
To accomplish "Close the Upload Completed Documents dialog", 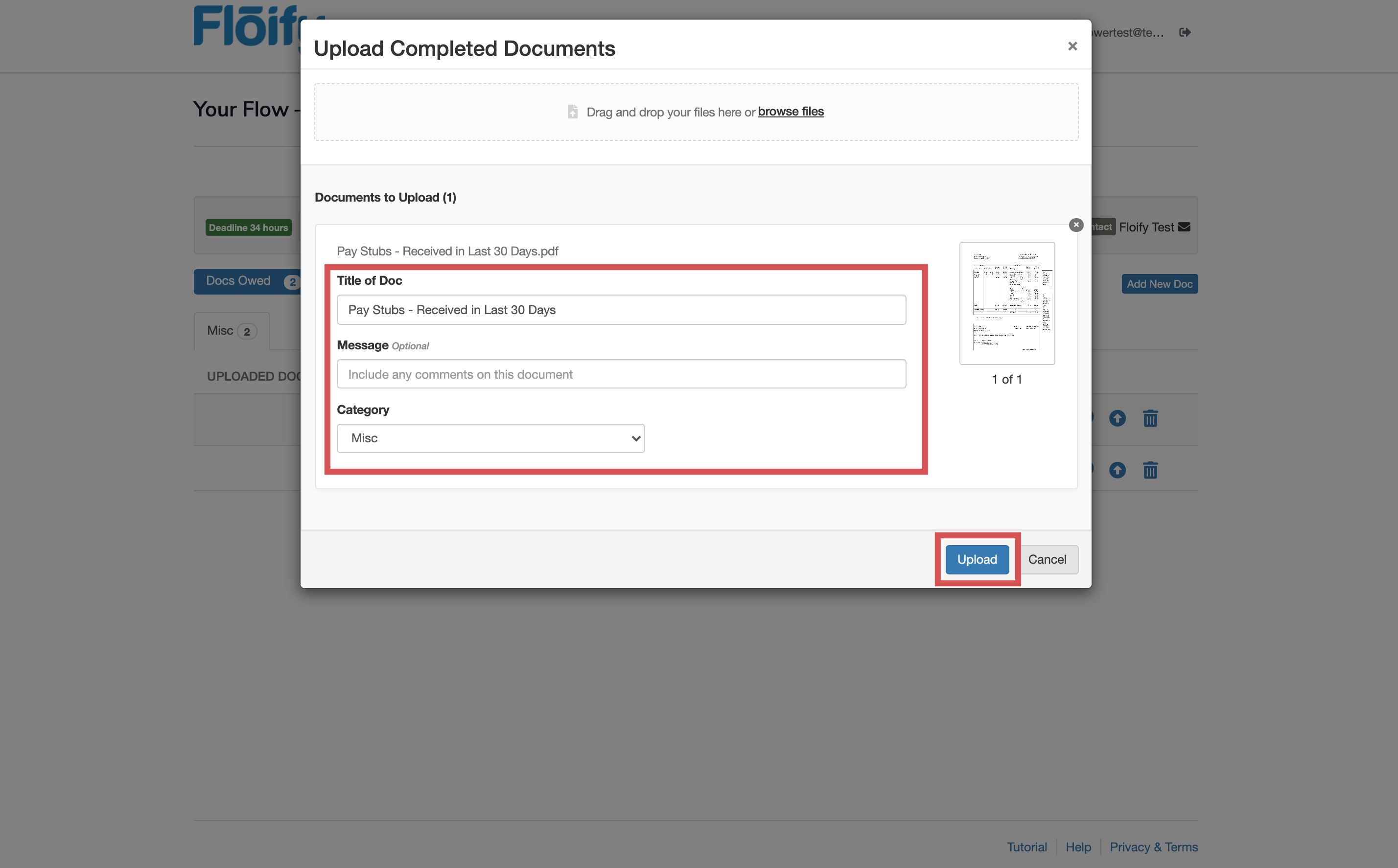I will click(1072, 46).
